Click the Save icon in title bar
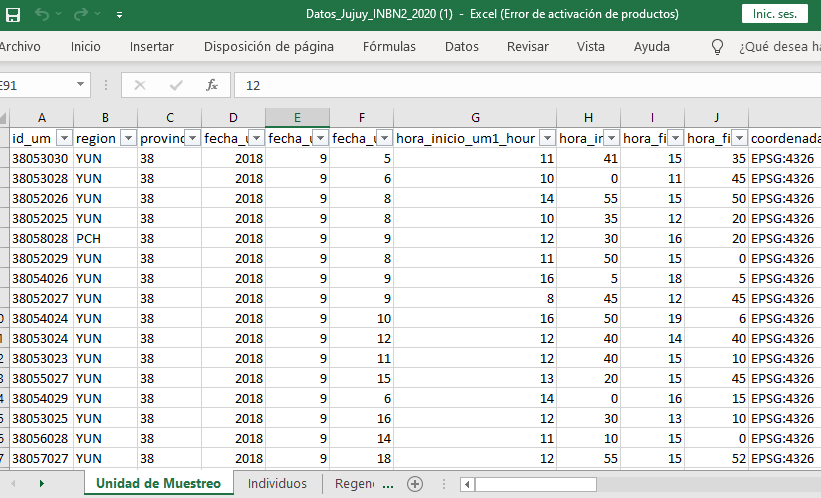This screenshot has height=498, width=821. [x=13, y=15]
